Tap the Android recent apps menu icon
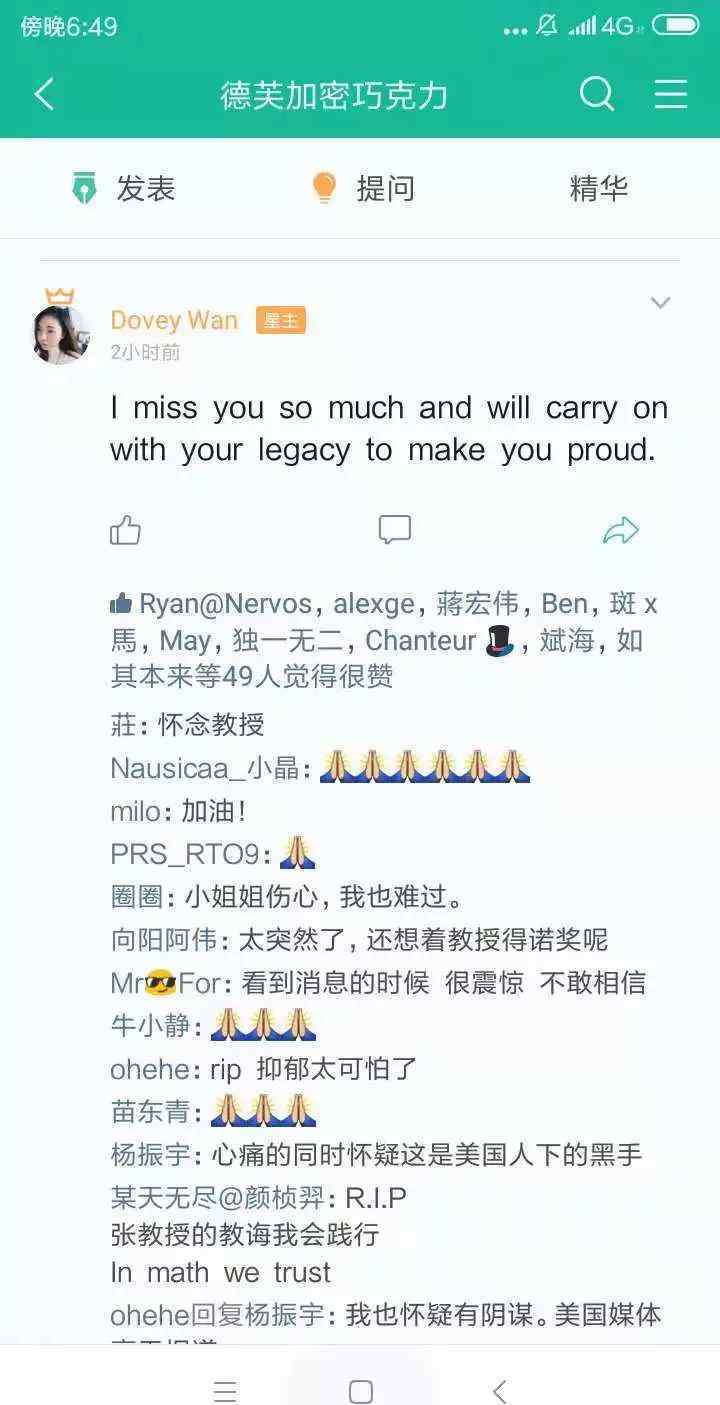 click(x=226, y=1391)
